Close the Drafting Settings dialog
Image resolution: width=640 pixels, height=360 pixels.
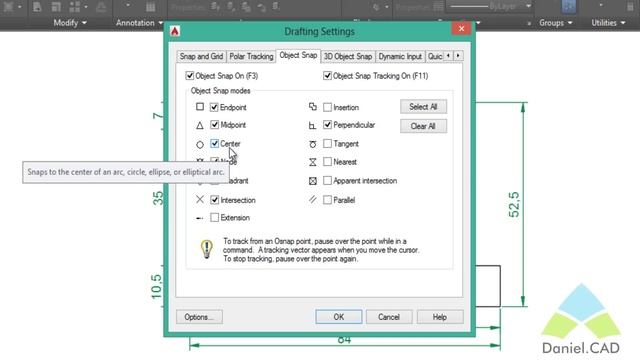(461, 29)
